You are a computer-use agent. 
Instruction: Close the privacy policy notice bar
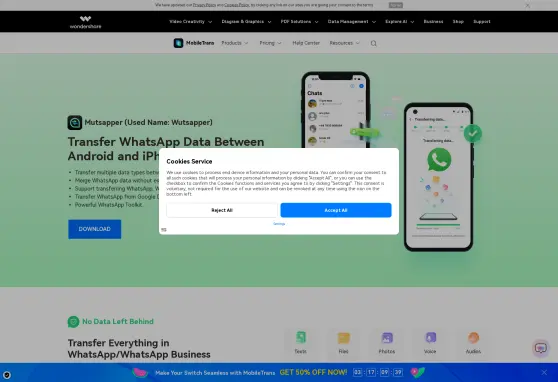(x=527, y=5)
